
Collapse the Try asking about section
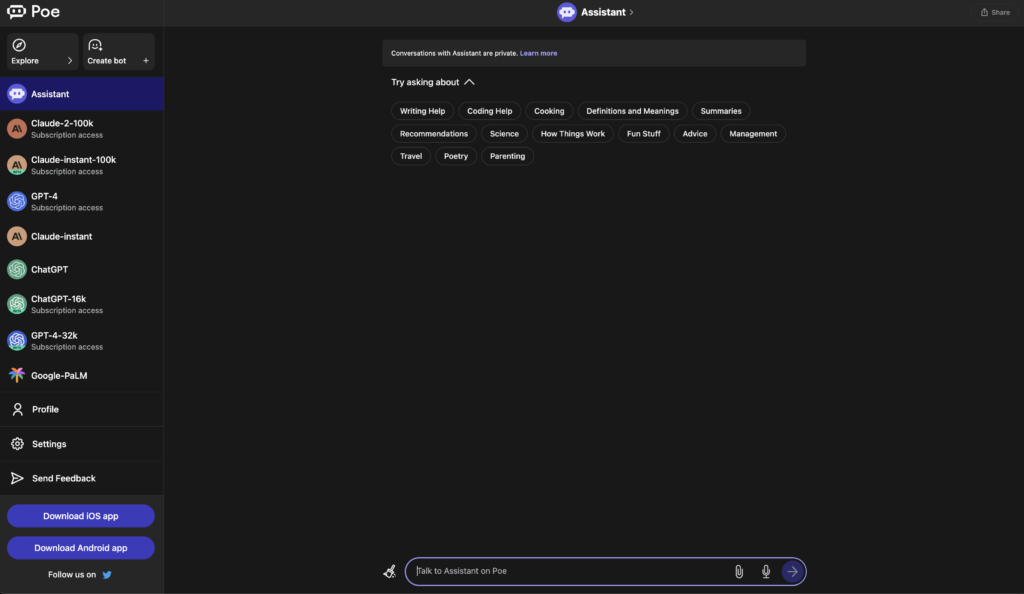click(470, 82)
